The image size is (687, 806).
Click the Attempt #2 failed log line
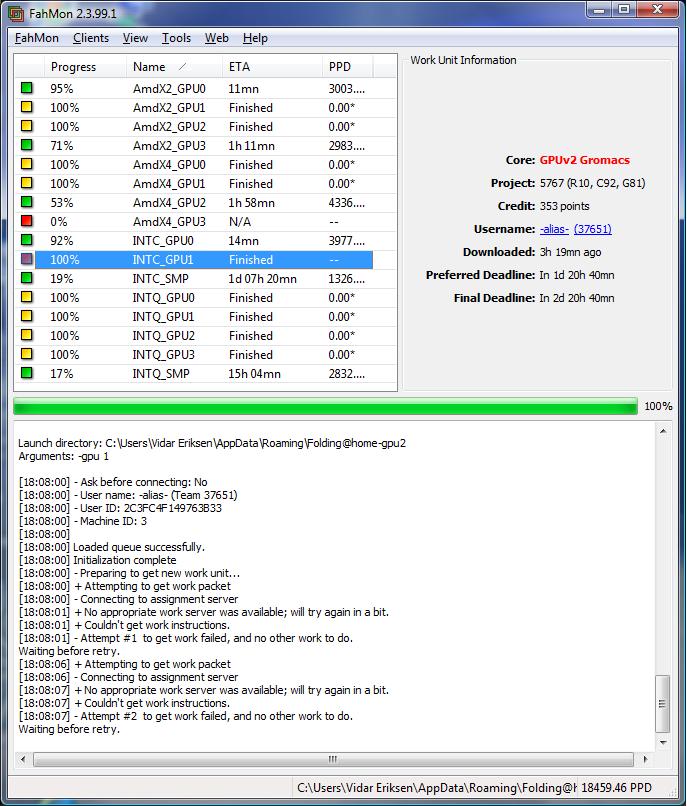(x=186, y=716)
